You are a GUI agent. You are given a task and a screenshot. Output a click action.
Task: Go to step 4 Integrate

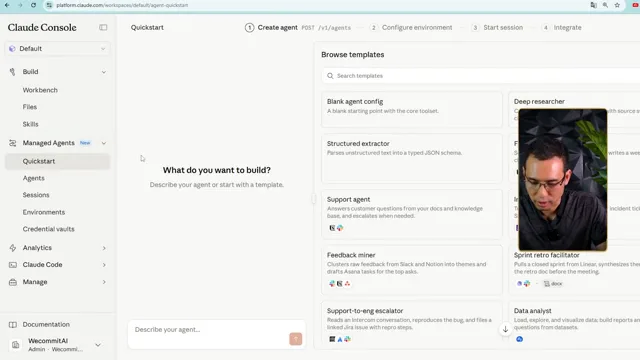pos(562,28)
